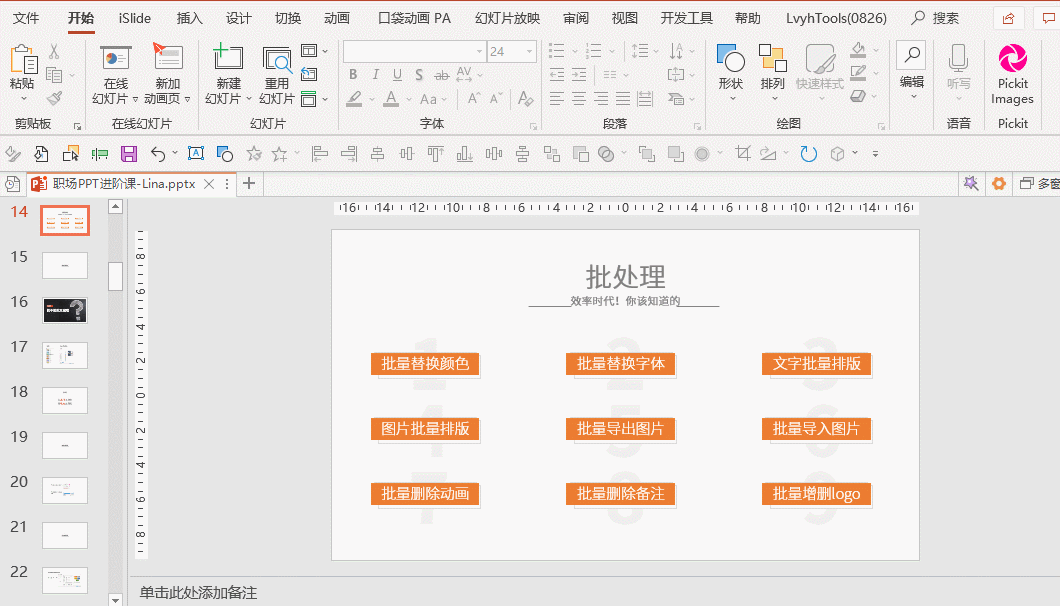Open the font size dropdown
1060x606 pixels.
[x=528, y=51]
